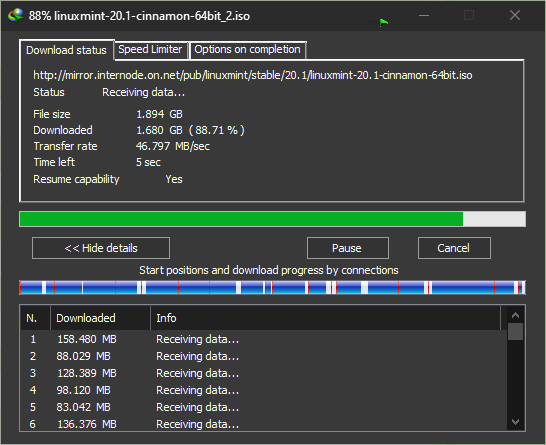The width and height of the screenshot is (546, 445).
Task: Select connection row with 88.029 MB
Action: pos(264,356)
